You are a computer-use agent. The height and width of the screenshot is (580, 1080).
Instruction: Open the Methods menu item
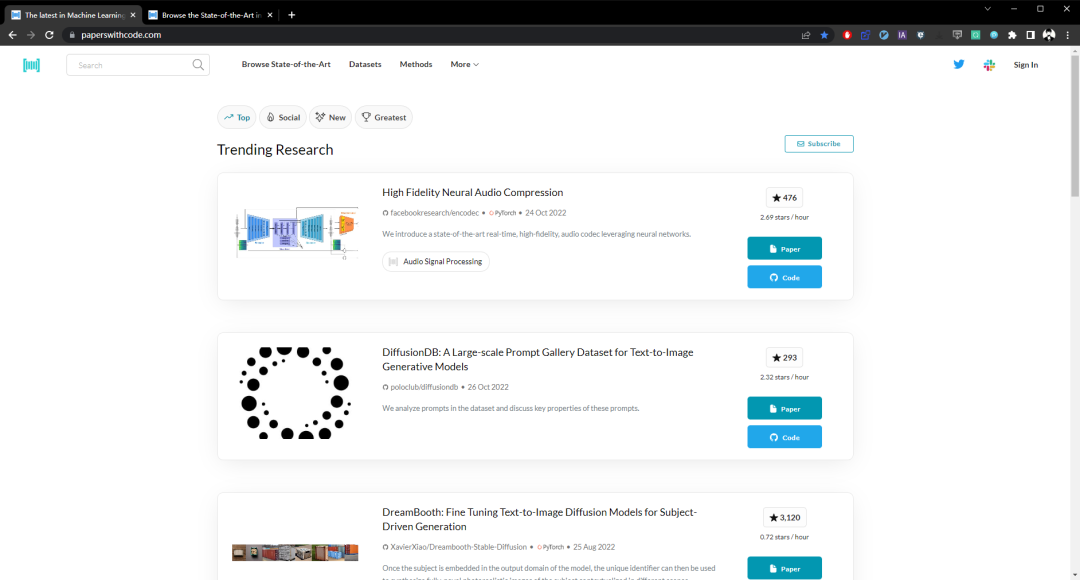(x=416, y=64)
